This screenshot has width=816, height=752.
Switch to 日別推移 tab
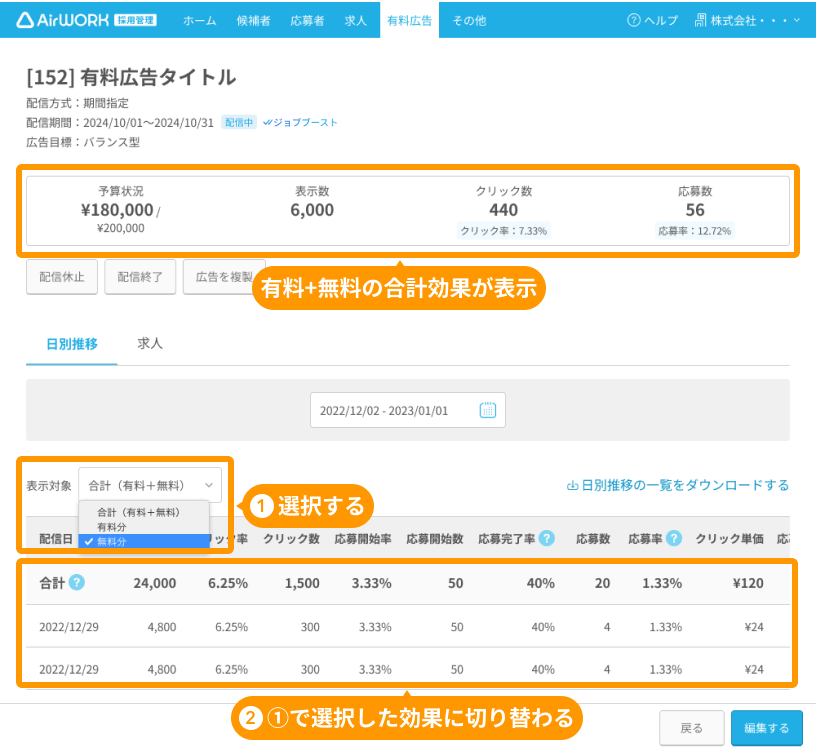coord(72,344)
